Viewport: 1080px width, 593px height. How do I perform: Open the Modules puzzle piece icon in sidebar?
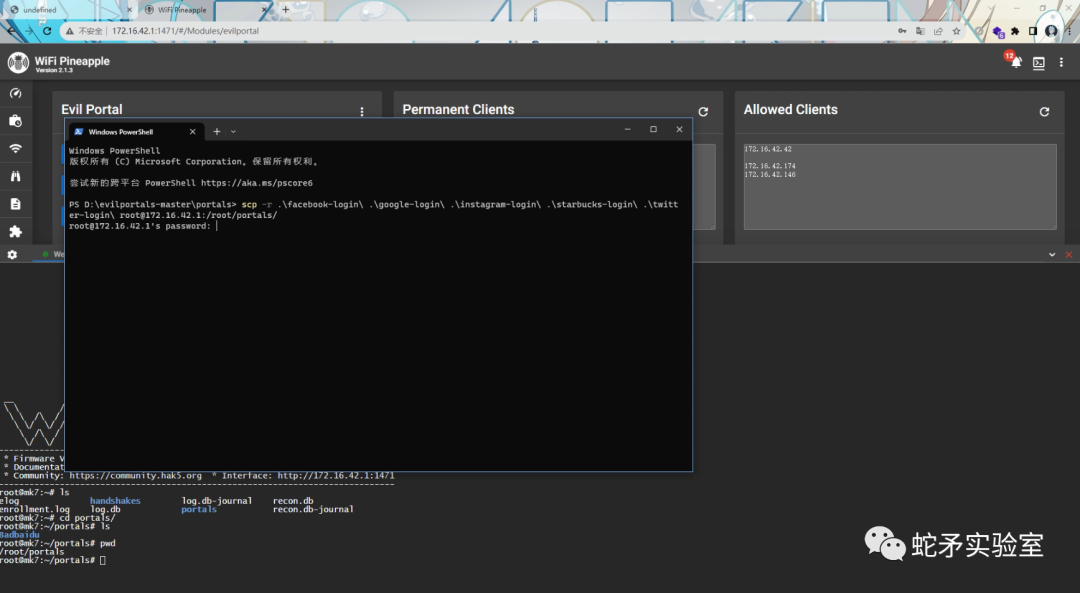tap(15, 231)
